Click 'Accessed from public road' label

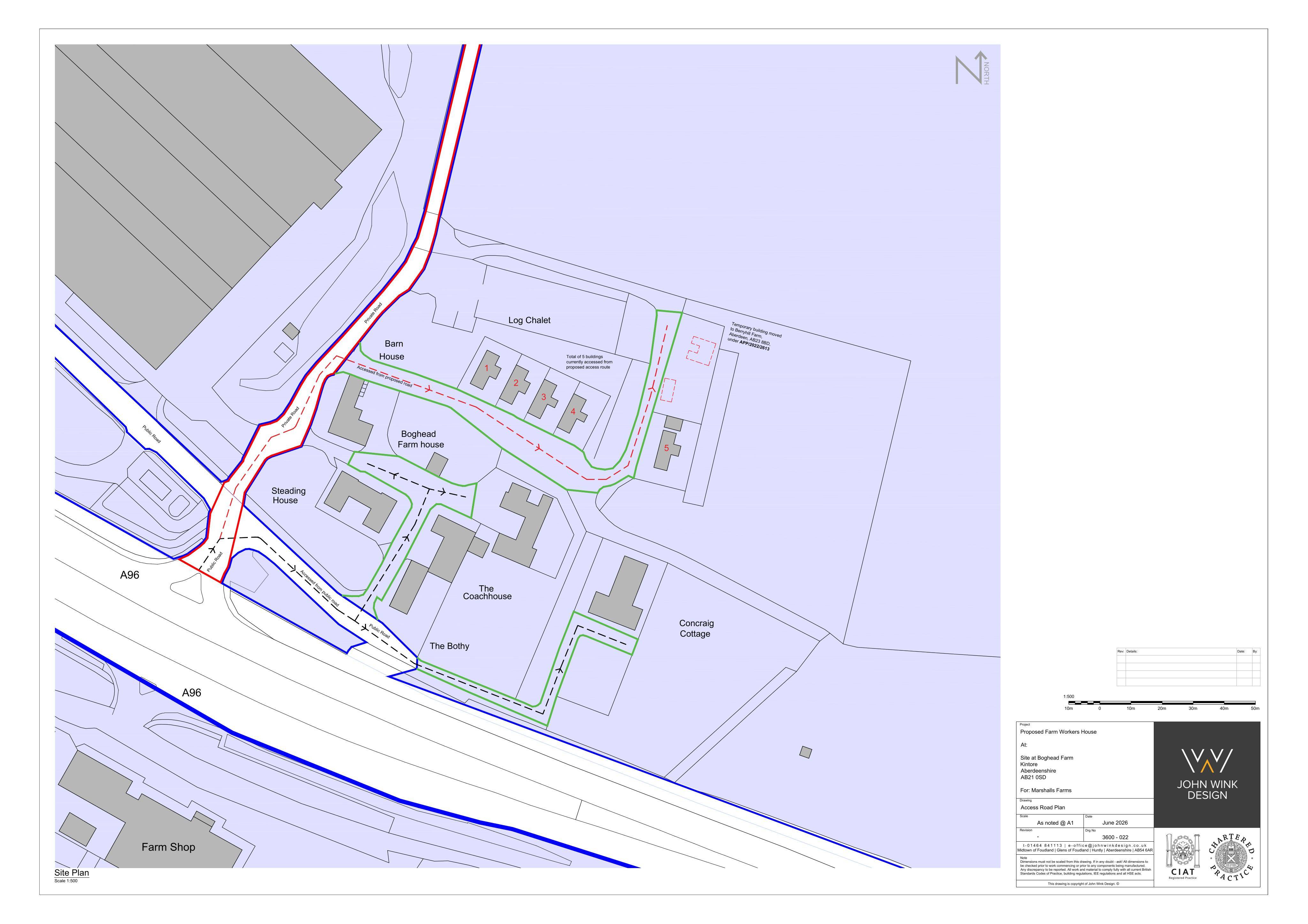coord(320,588)
